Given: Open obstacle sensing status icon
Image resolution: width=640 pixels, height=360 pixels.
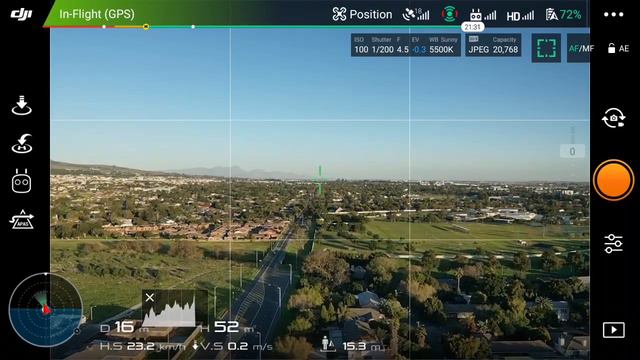Looking at the screenshot, I should pos(449,14).
